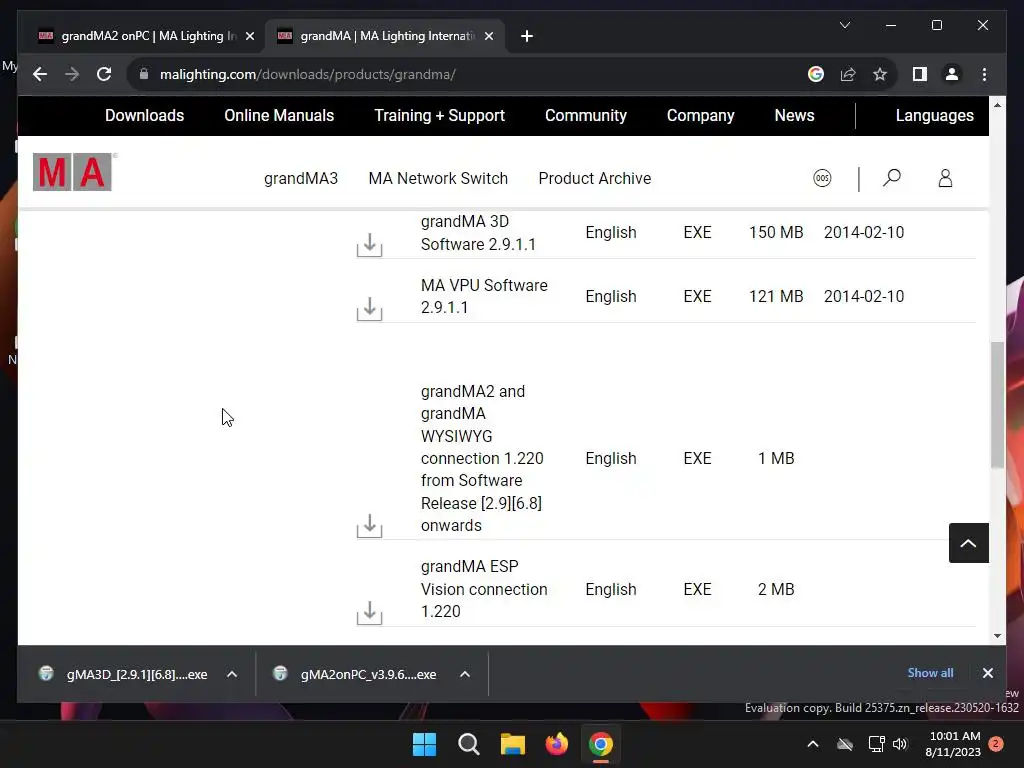Click the forward navigation arrow
Screen dimensions: 1024x768
click(72, 74)
